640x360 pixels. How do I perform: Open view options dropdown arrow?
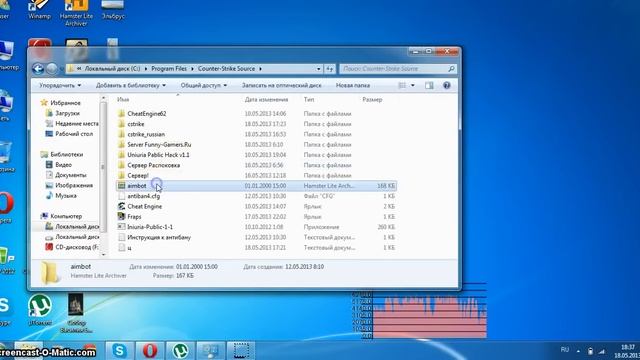413,85
